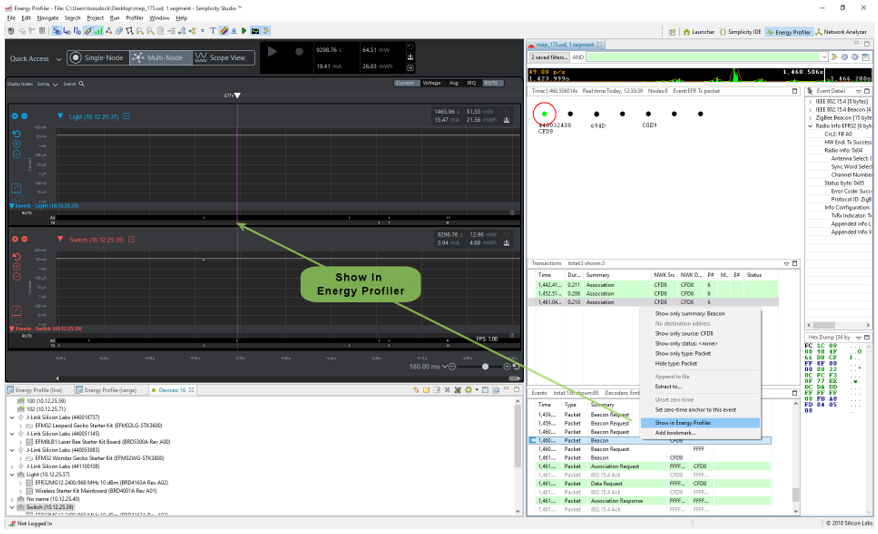Click the Open Perspective icon
878x534 pixels.
672,32
